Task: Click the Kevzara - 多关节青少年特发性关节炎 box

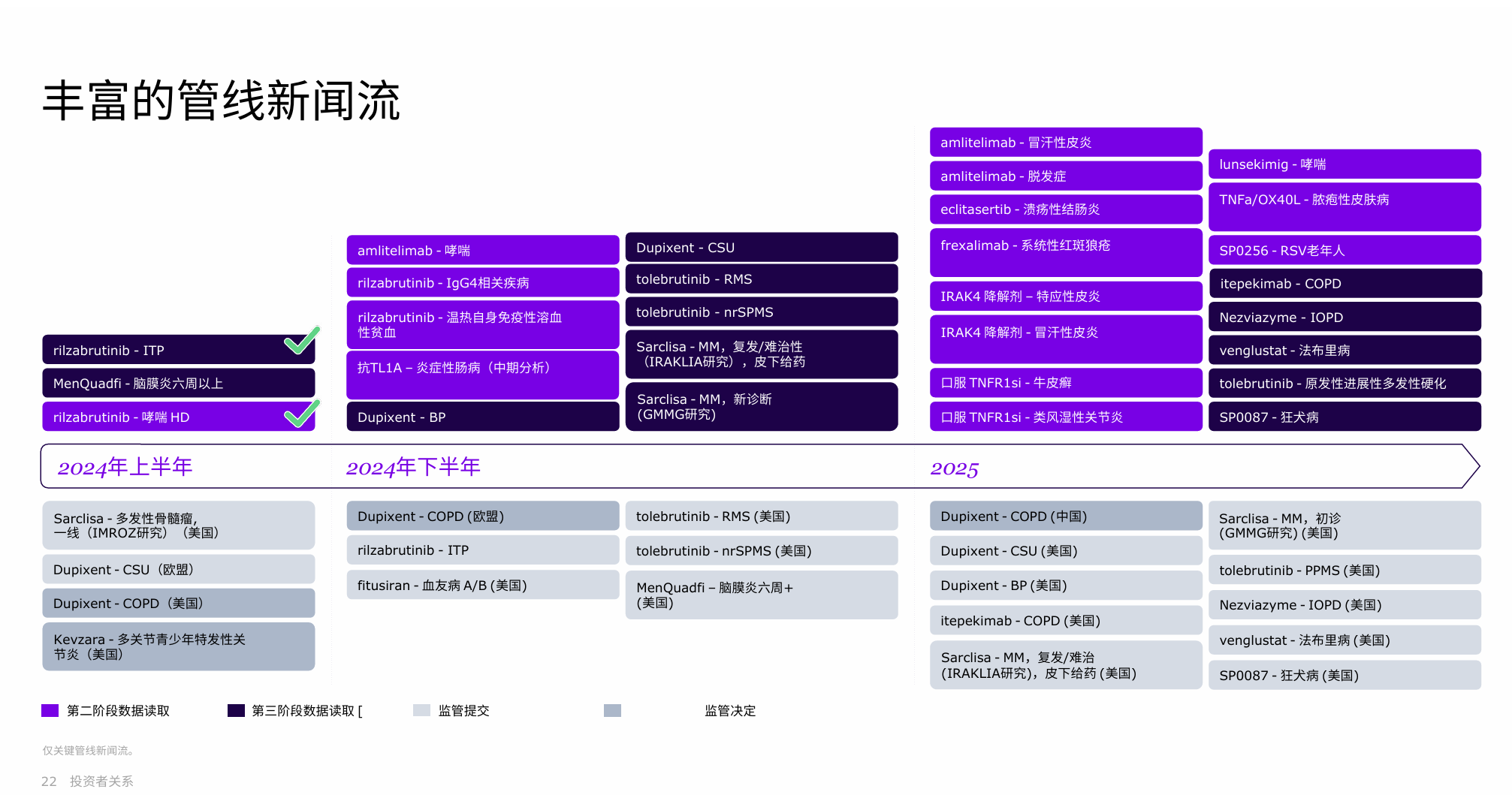Action: click(179, 646)
